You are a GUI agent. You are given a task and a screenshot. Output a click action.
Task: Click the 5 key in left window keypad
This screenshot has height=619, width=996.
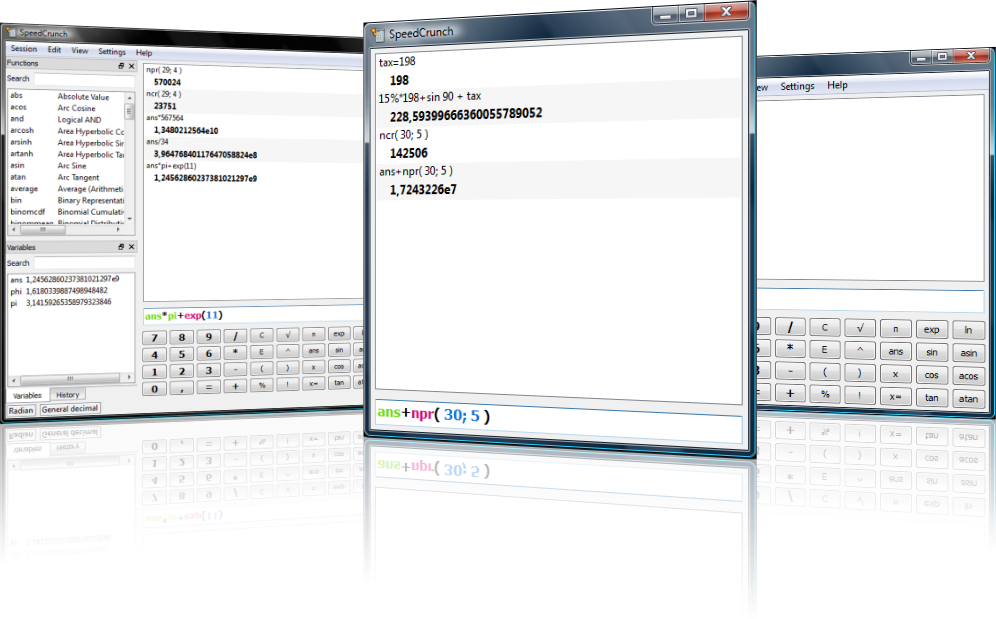click(x=182, y=354)
